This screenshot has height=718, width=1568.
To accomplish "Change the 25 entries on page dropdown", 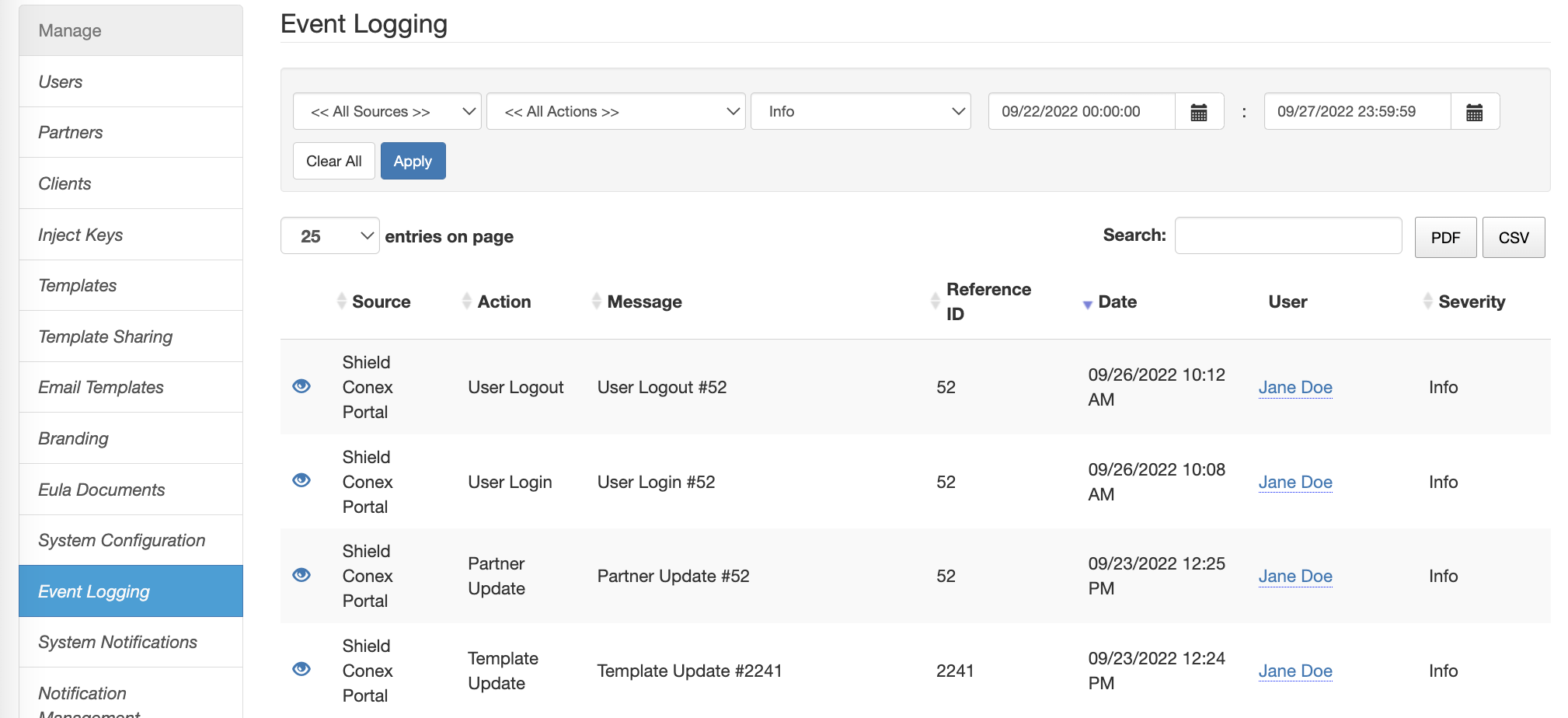I will coord(330,235).
